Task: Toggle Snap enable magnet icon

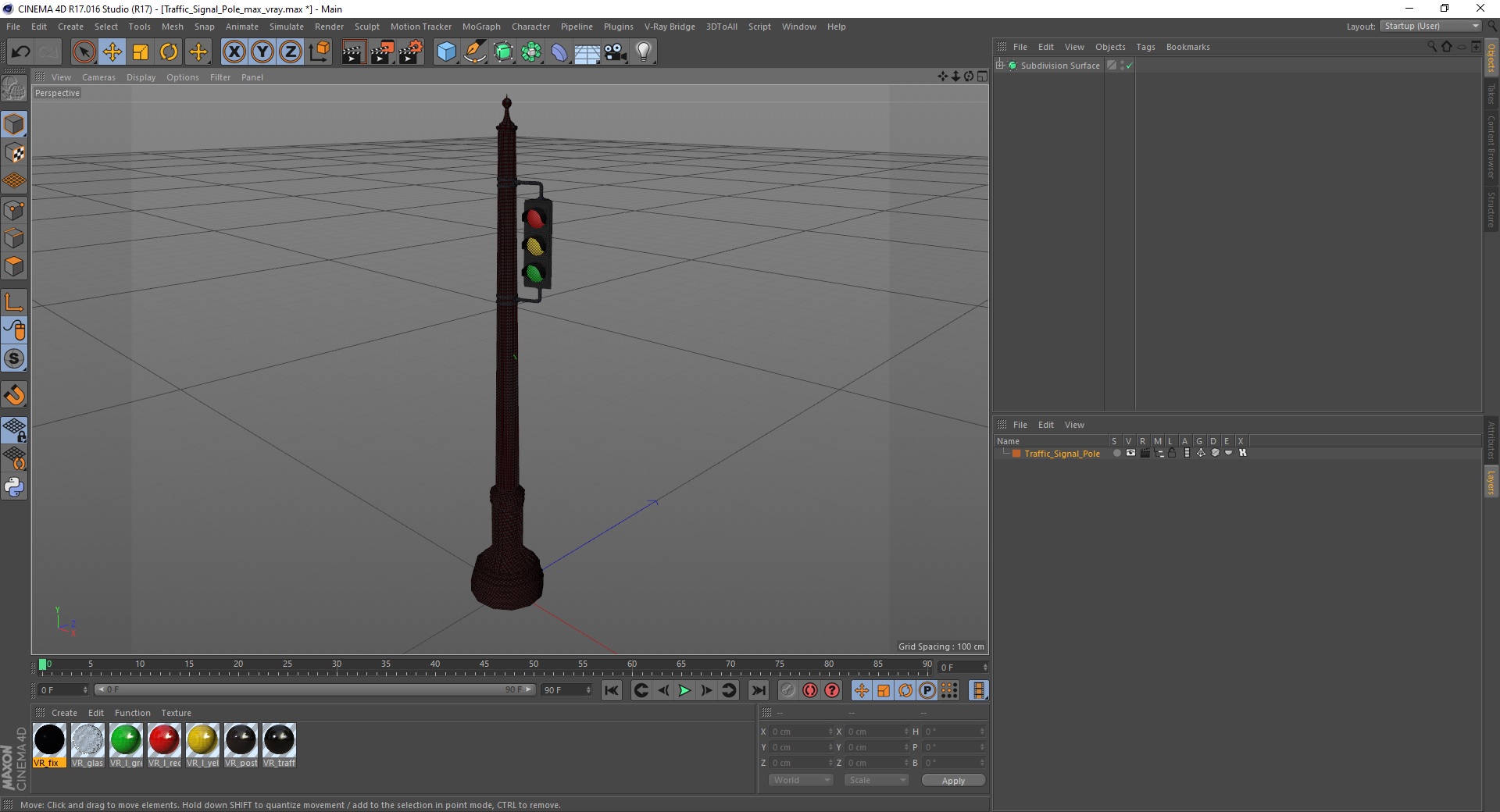Action: click(x=14, y=395)
